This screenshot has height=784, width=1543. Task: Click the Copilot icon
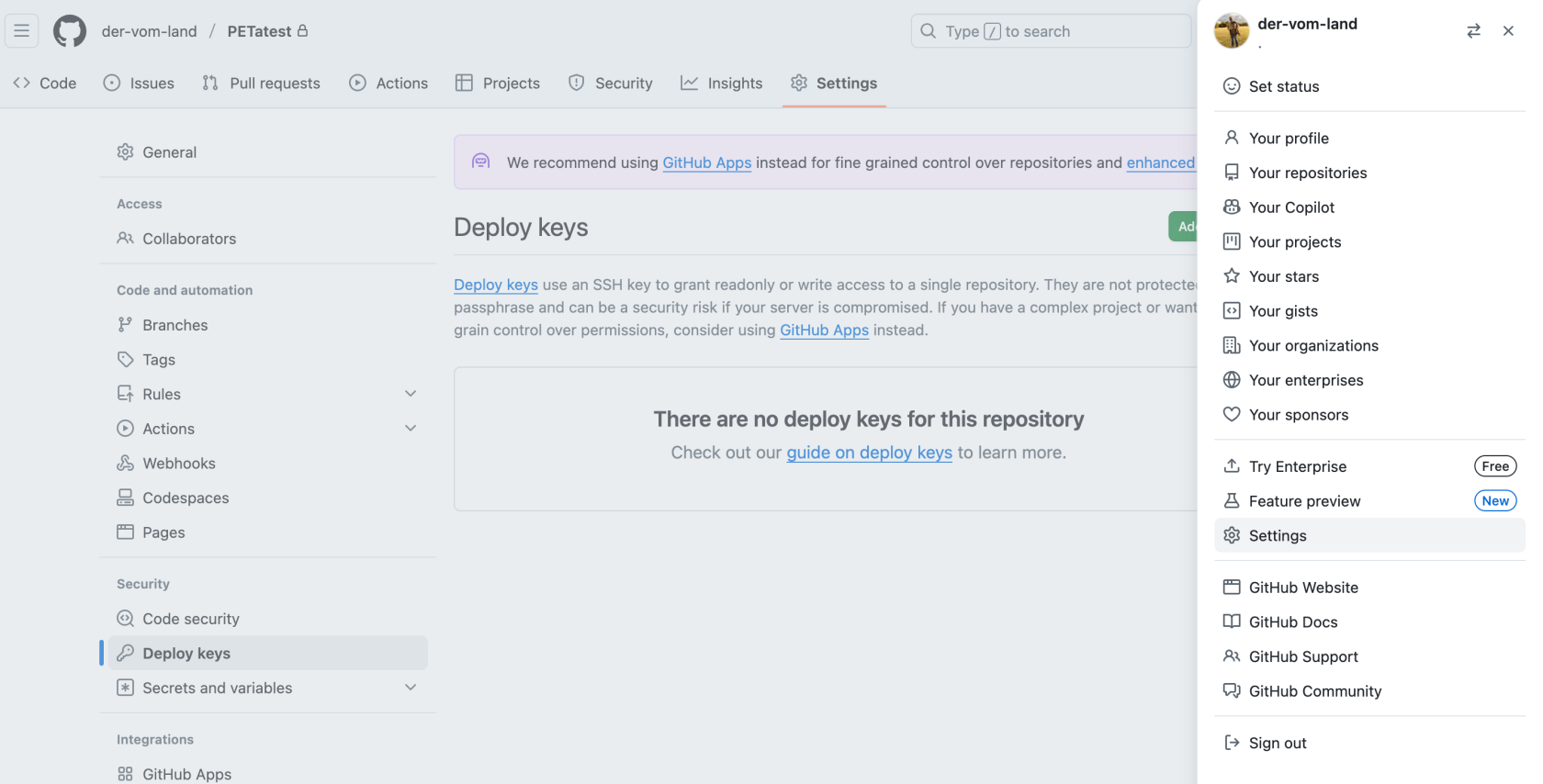pos(1232,207)
